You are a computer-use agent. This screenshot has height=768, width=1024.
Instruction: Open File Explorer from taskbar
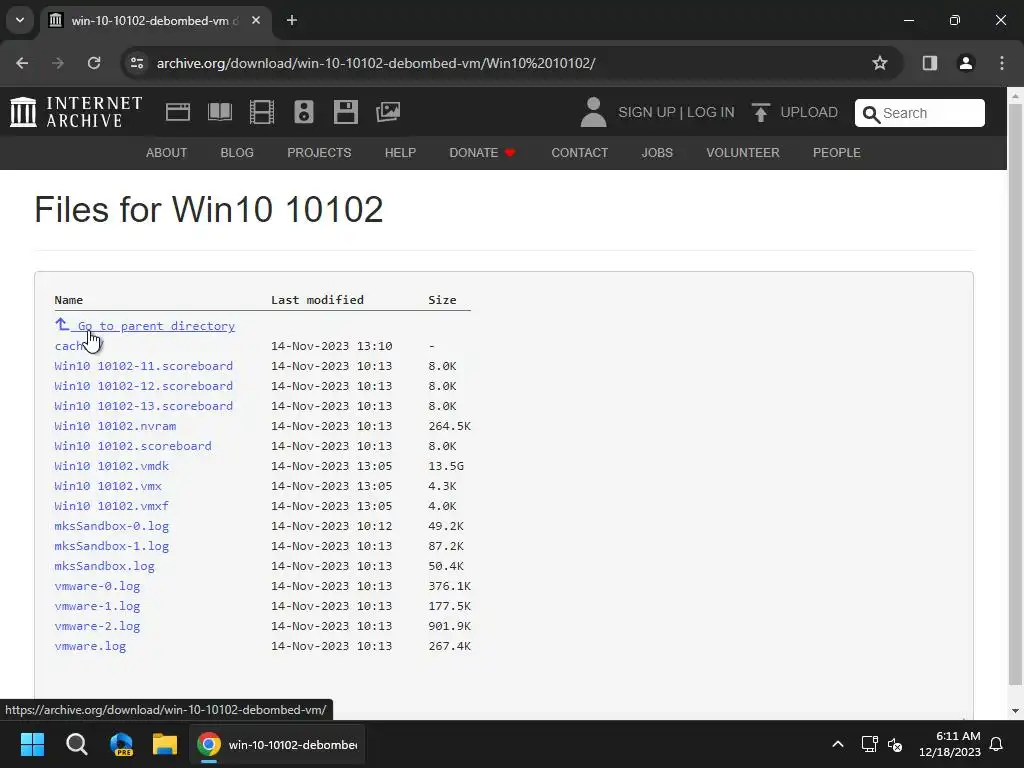coord(165,744)
